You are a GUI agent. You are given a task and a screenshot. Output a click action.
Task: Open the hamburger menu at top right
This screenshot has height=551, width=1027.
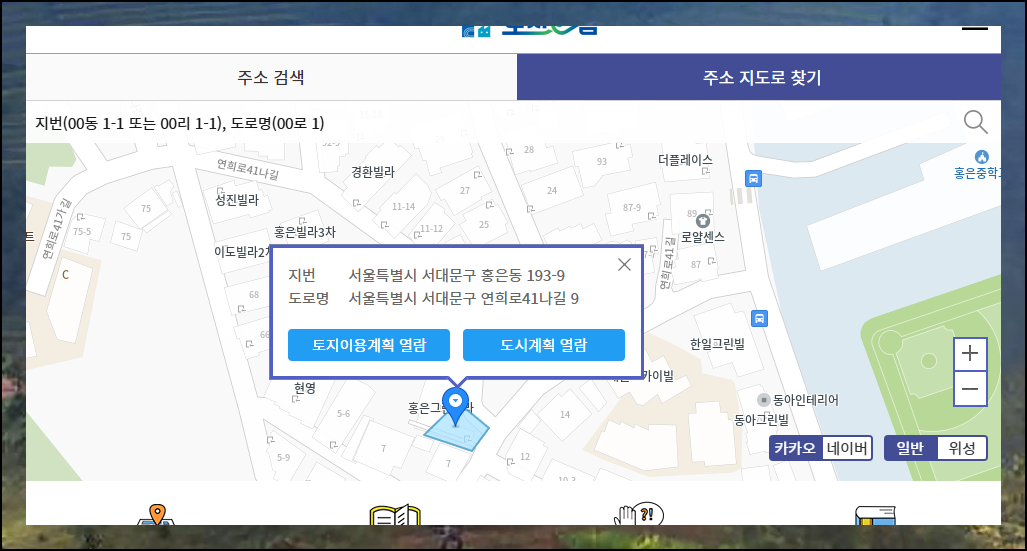pos(975,29)
